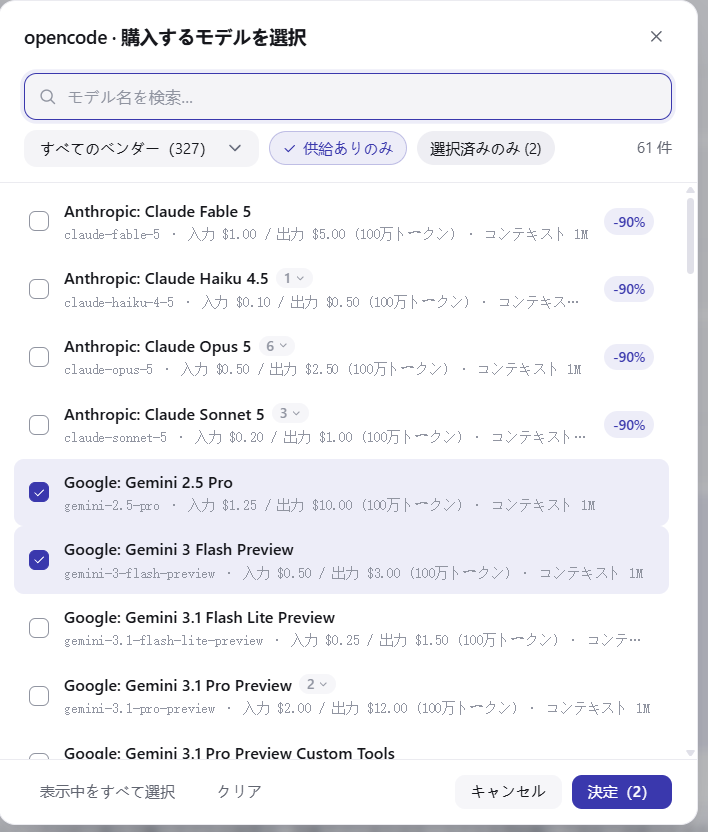Close the model selection dialog
The image size is (708, 832).
click(x=656, y=37)
